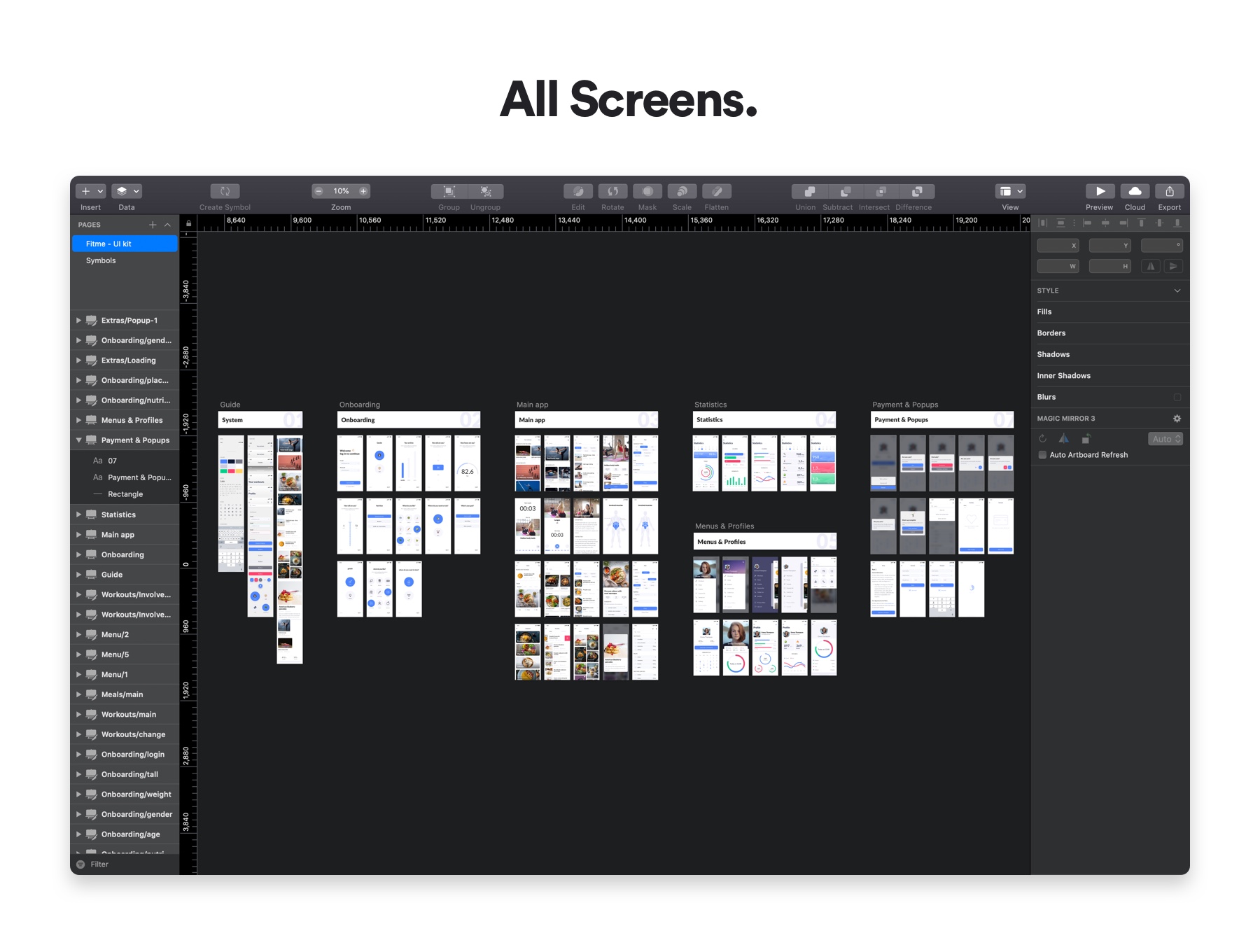Click the Cloud upload icon

(1135, 190)
